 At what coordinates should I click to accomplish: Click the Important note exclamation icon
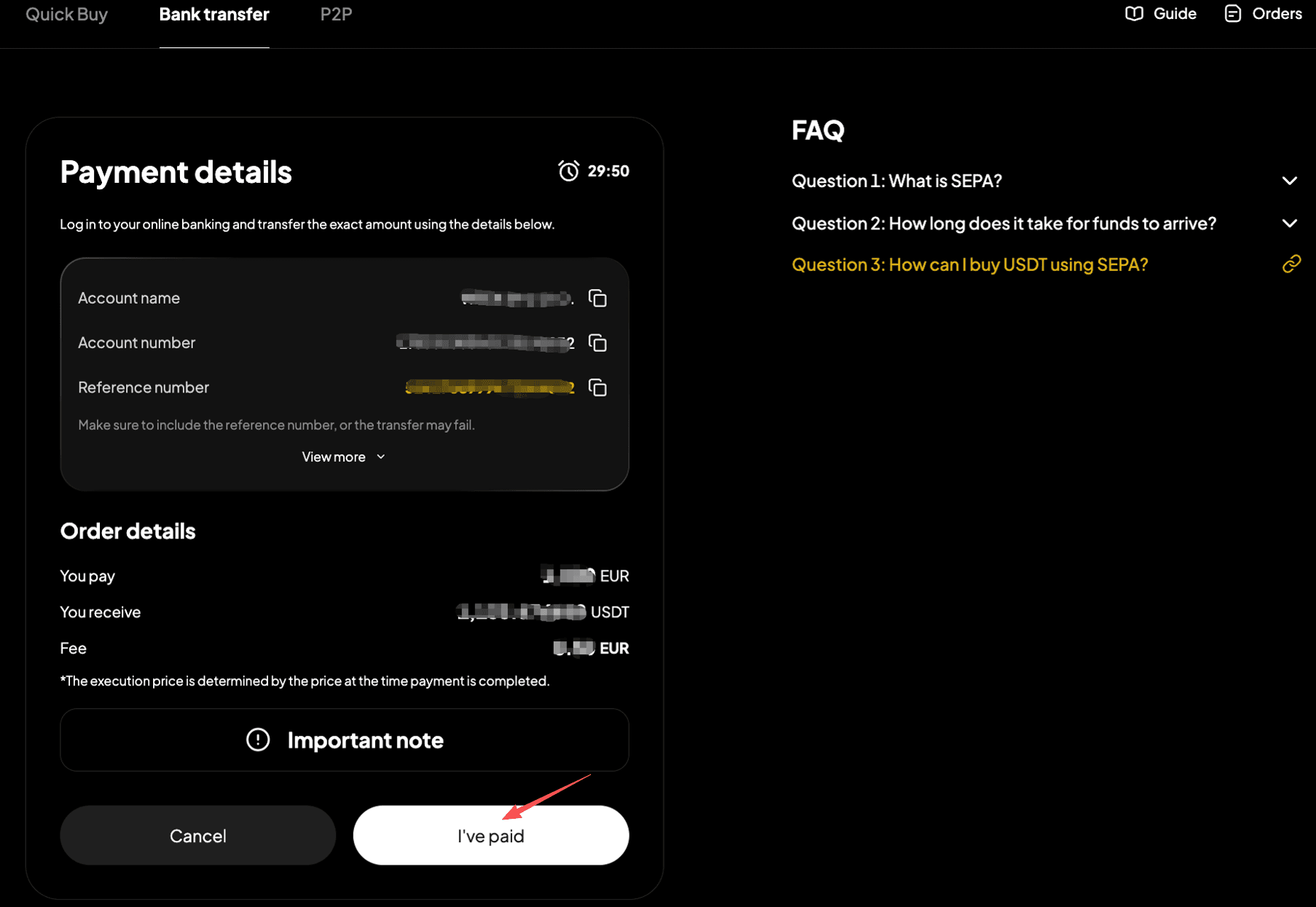point(258,740)
